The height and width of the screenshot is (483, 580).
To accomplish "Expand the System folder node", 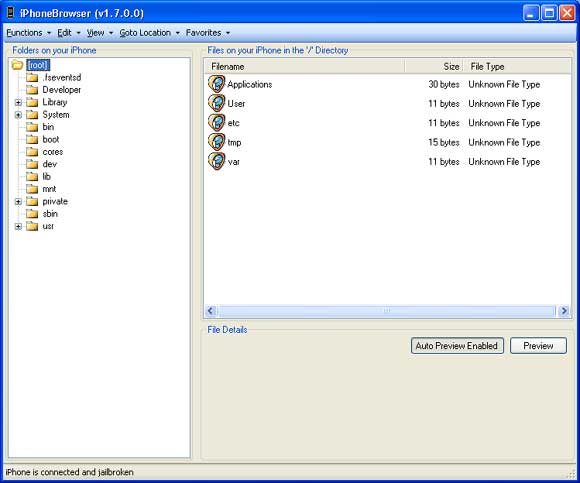I will pos(18,115).
